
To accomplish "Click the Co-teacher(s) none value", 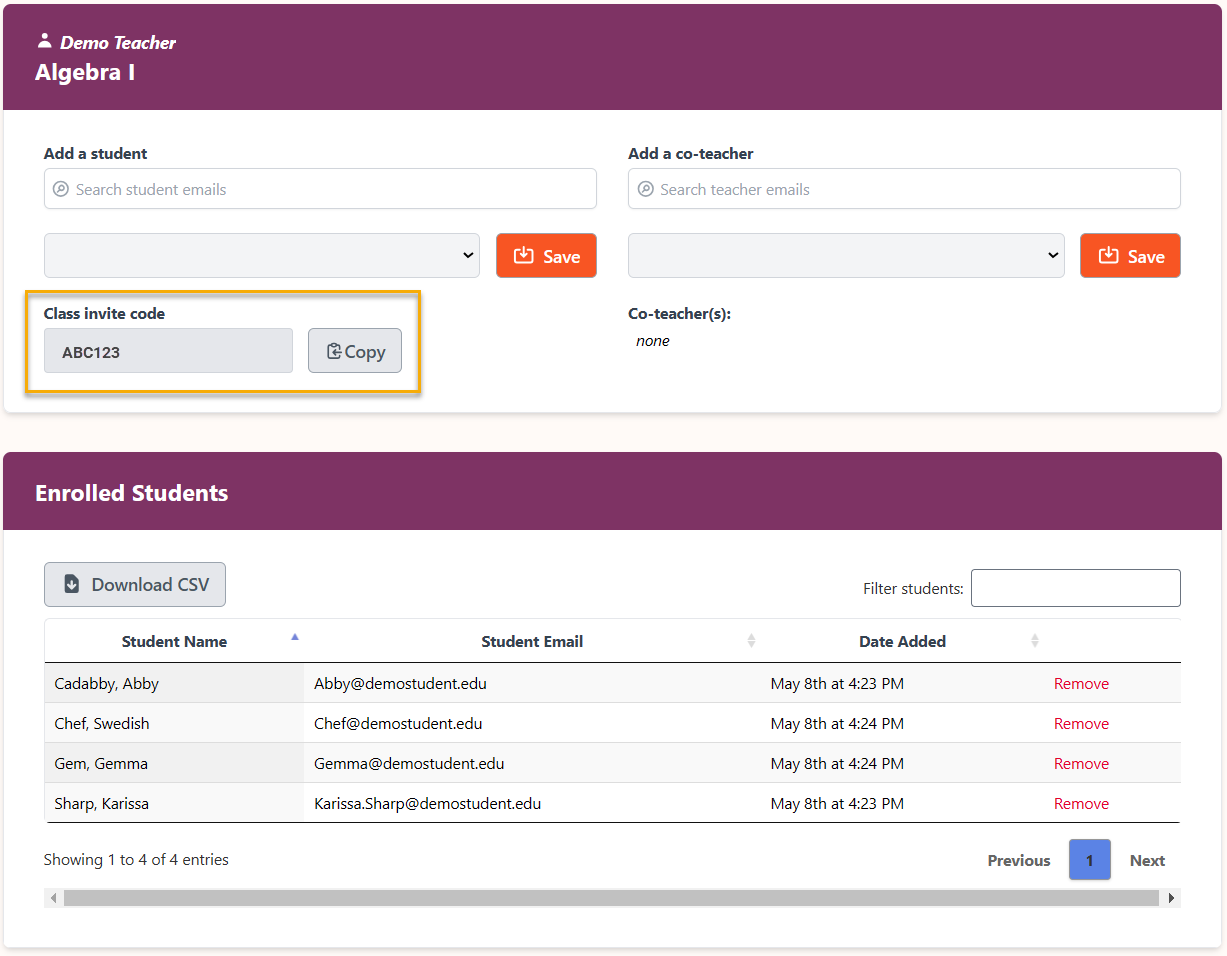I will pos(653,341).
